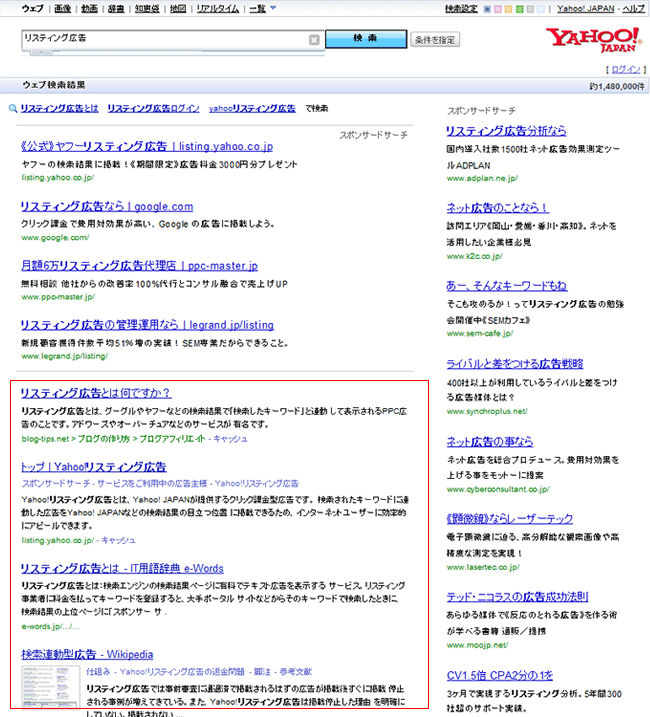Search related term リスティング広告とは

point(59,108)
